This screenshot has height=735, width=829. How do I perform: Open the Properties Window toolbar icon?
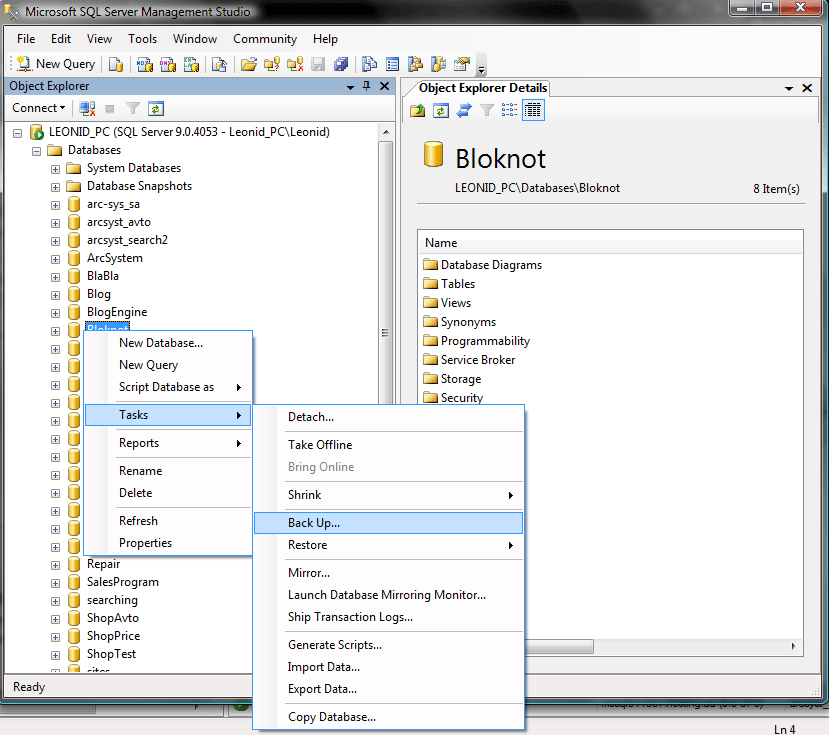[x=462, y=65]
